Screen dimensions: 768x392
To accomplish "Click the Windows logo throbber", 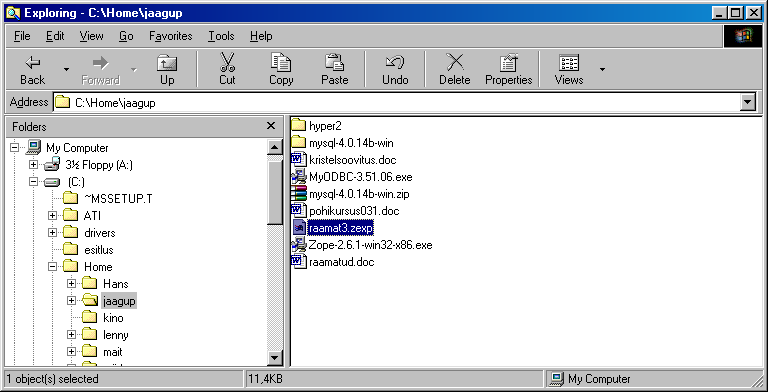I will coord(743,36).
